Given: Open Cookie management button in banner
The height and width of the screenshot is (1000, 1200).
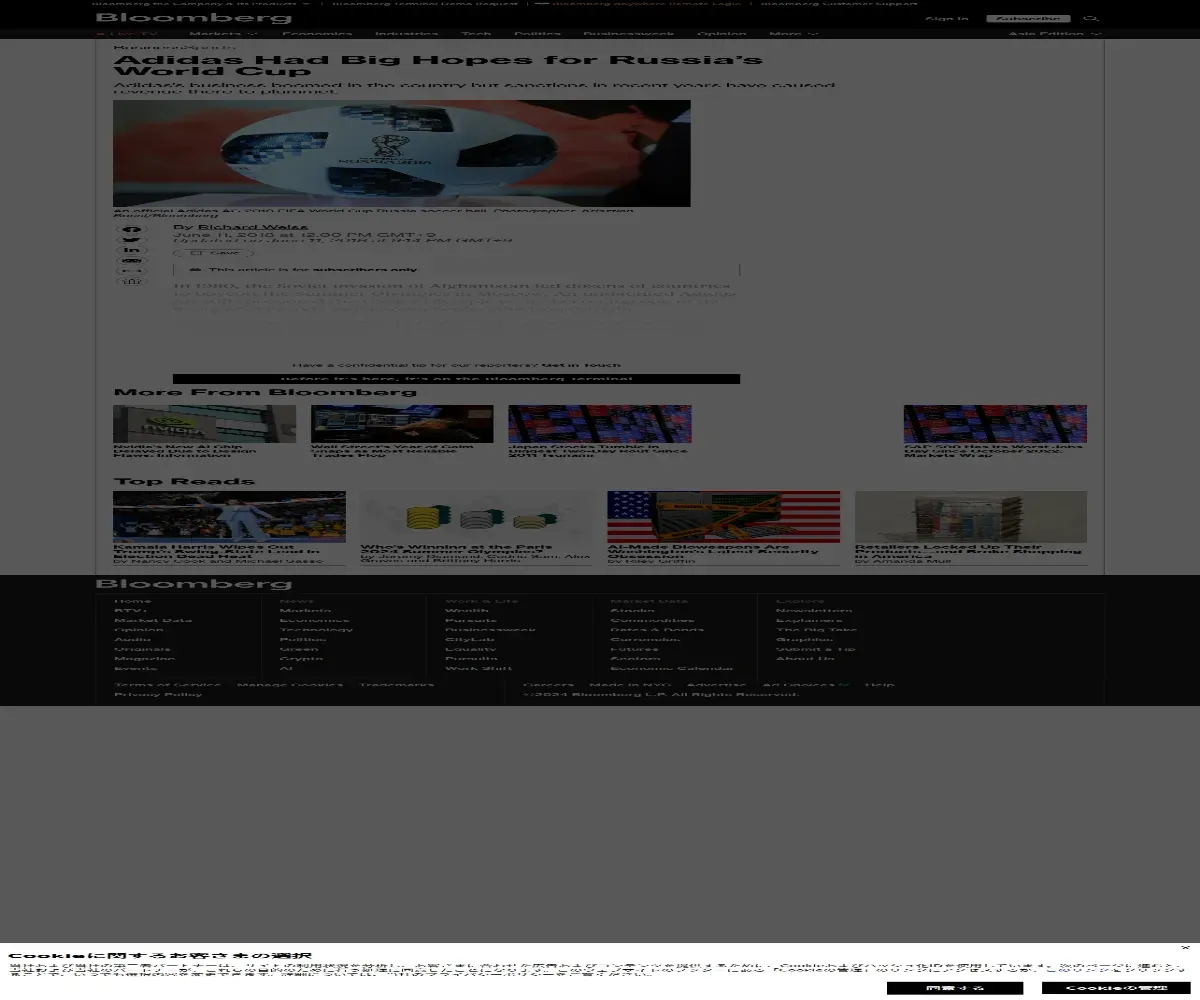Looking at the screenshot, I should tap(1116, 988).
